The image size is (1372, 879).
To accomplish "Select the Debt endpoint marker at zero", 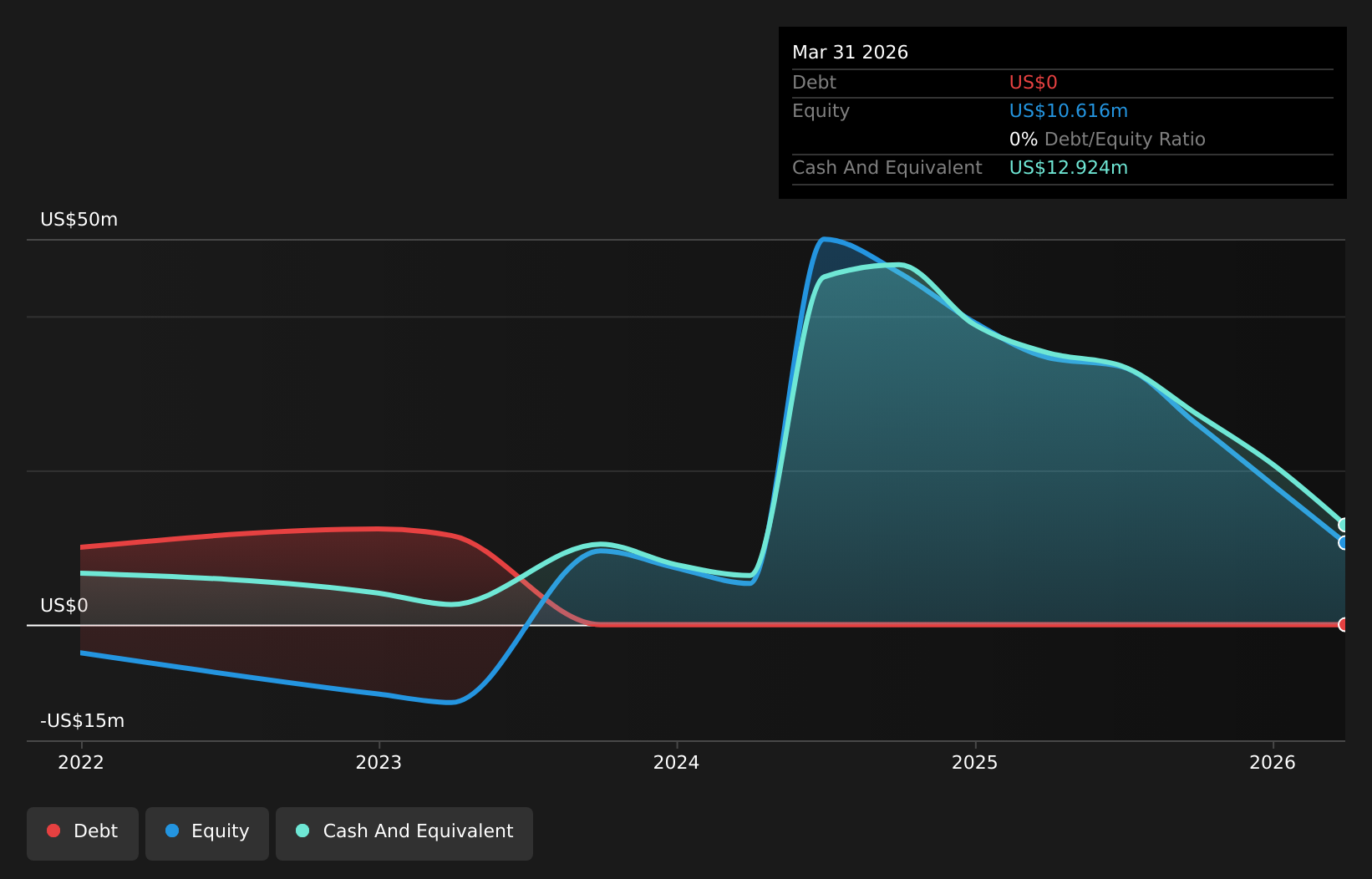I will click(1344, 624).
